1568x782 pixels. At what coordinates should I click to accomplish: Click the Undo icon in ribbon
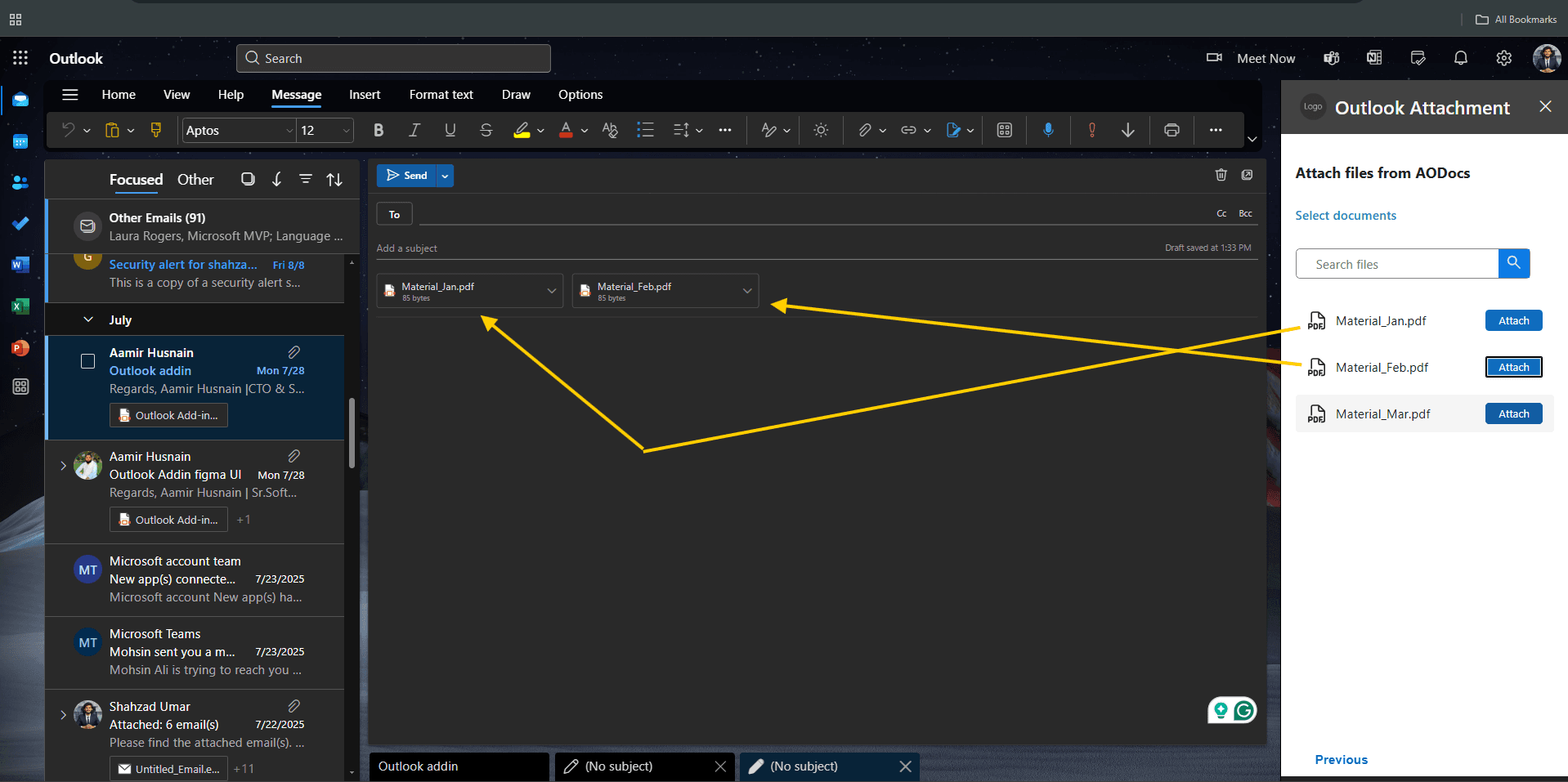click(69, 130)
